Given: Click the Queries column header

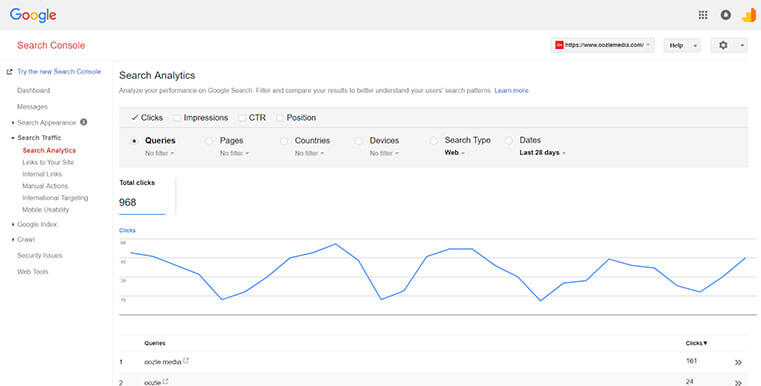Looking at the screenshot, I should click(x=155, y=343).
